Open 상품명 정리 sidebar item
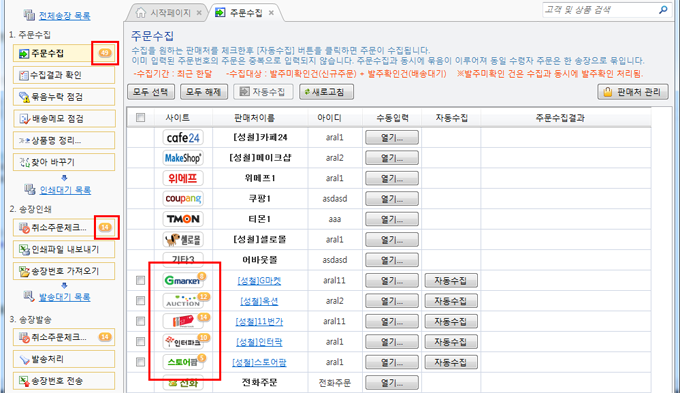 click(x=64, y=141)
